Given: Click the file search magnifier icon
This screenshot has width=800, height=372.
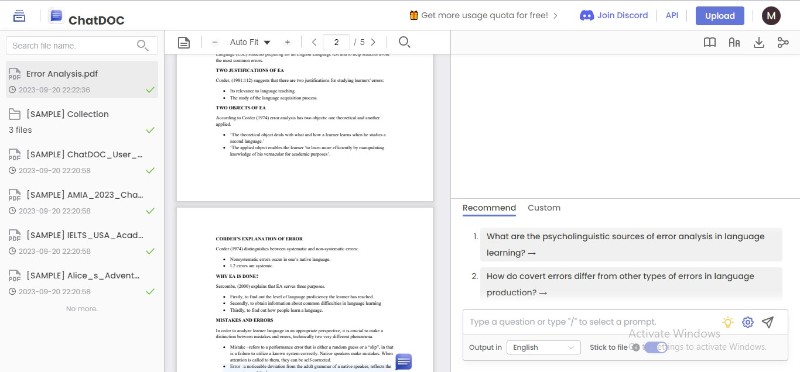Looking at the screenshot, I should 143,45.
